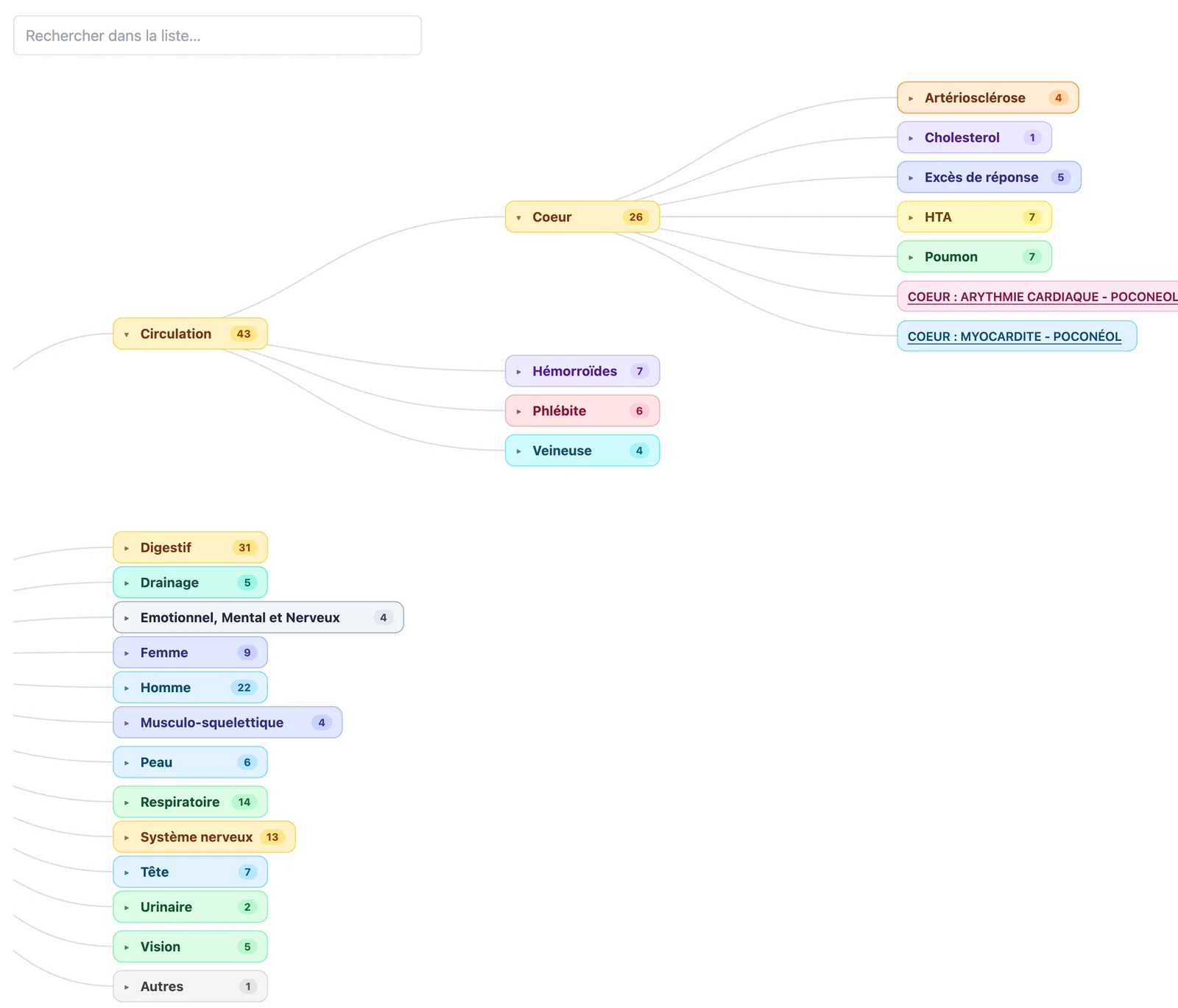Image resolution: width=1178 pixels, height=1008 pixels.
Task: Expand the Homme node arrow
Action: pos(127,688)
